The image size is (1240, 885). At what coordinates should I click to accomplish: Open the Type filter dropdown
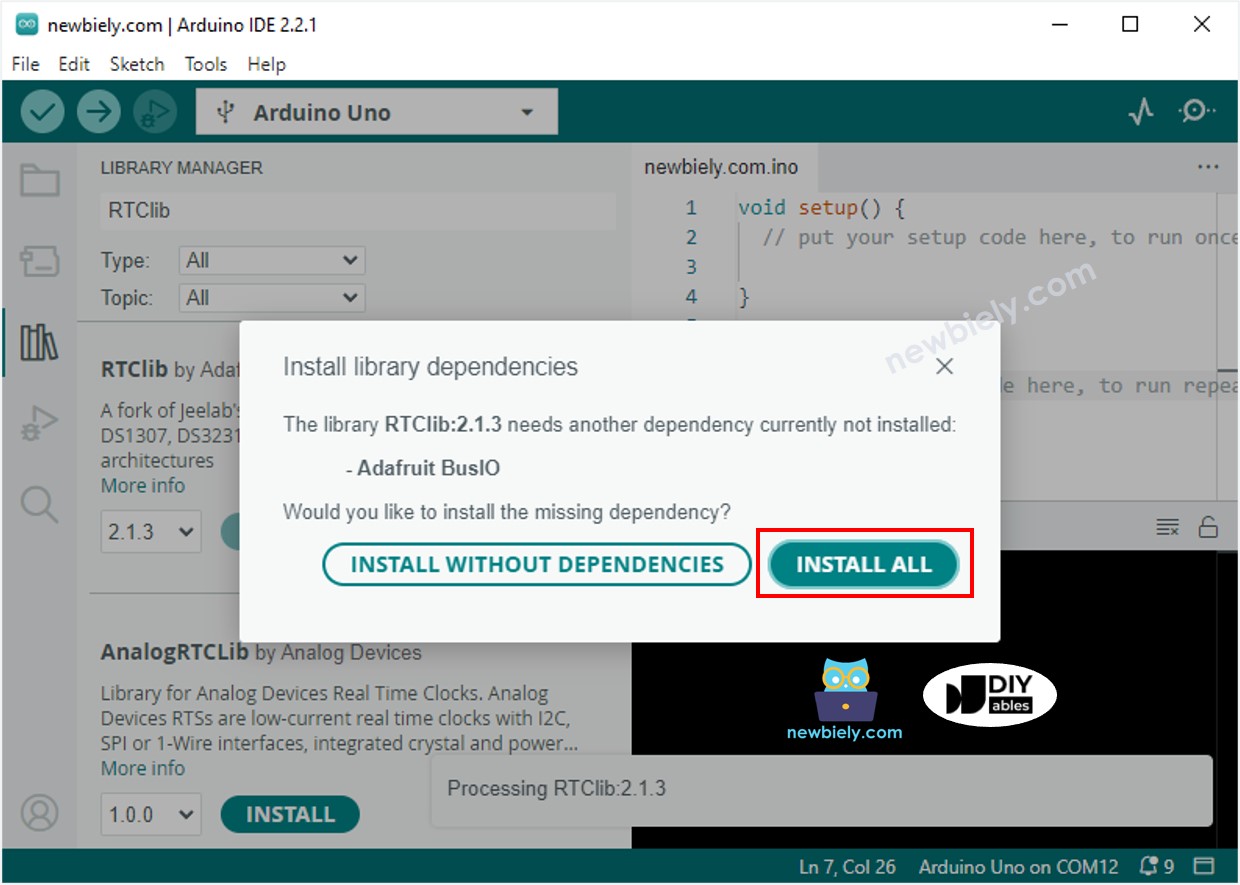272,261
